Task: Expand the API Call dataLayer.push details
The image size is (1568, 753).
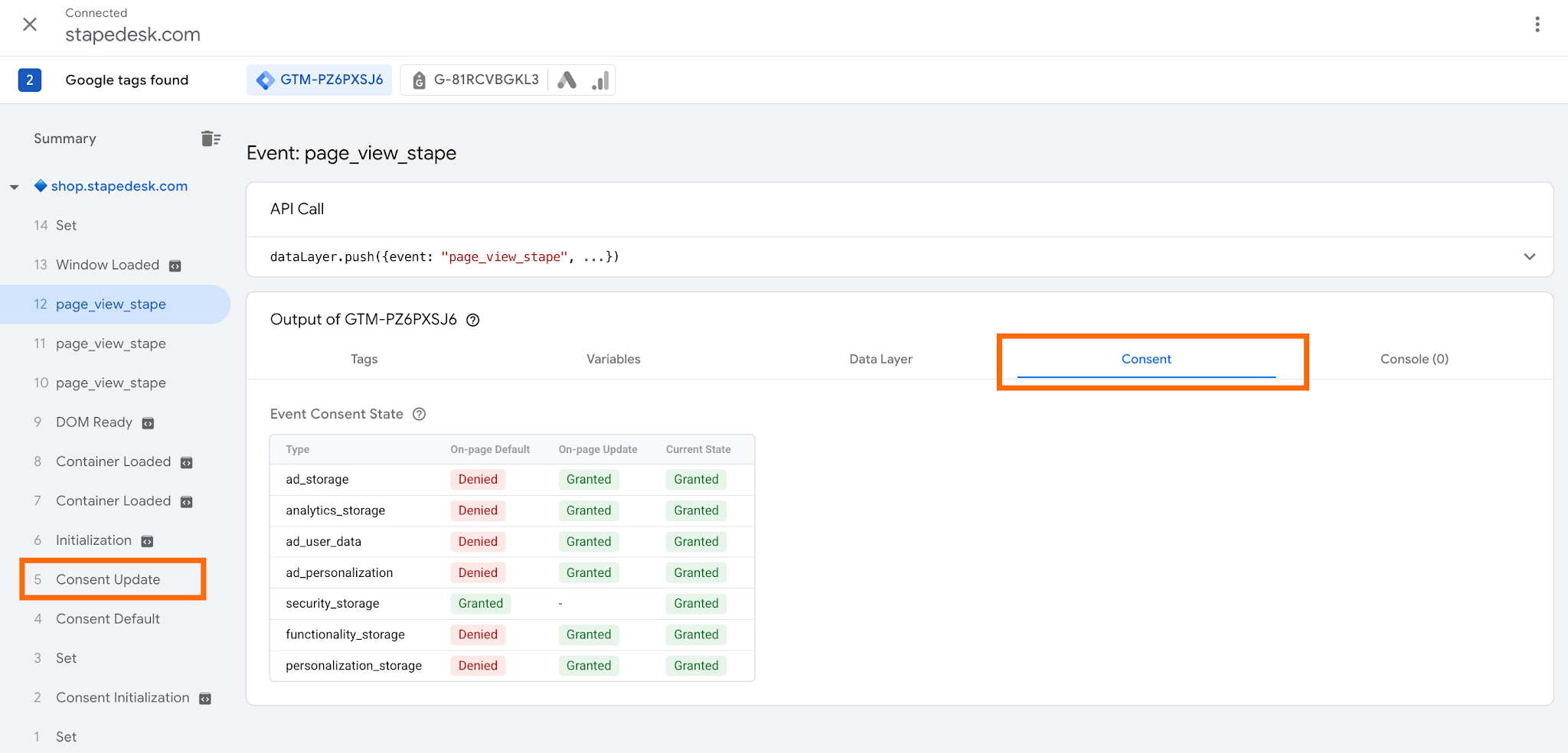Action: [1529, 257]
